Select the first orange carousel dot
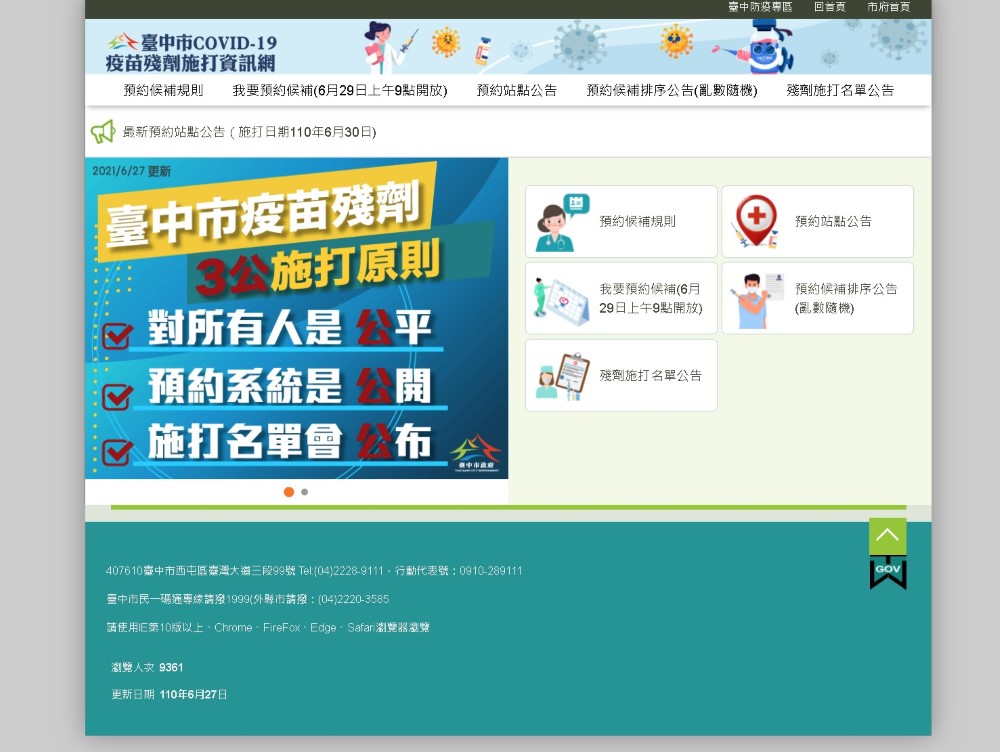The image size is (1000, 752). pos(289,492)
